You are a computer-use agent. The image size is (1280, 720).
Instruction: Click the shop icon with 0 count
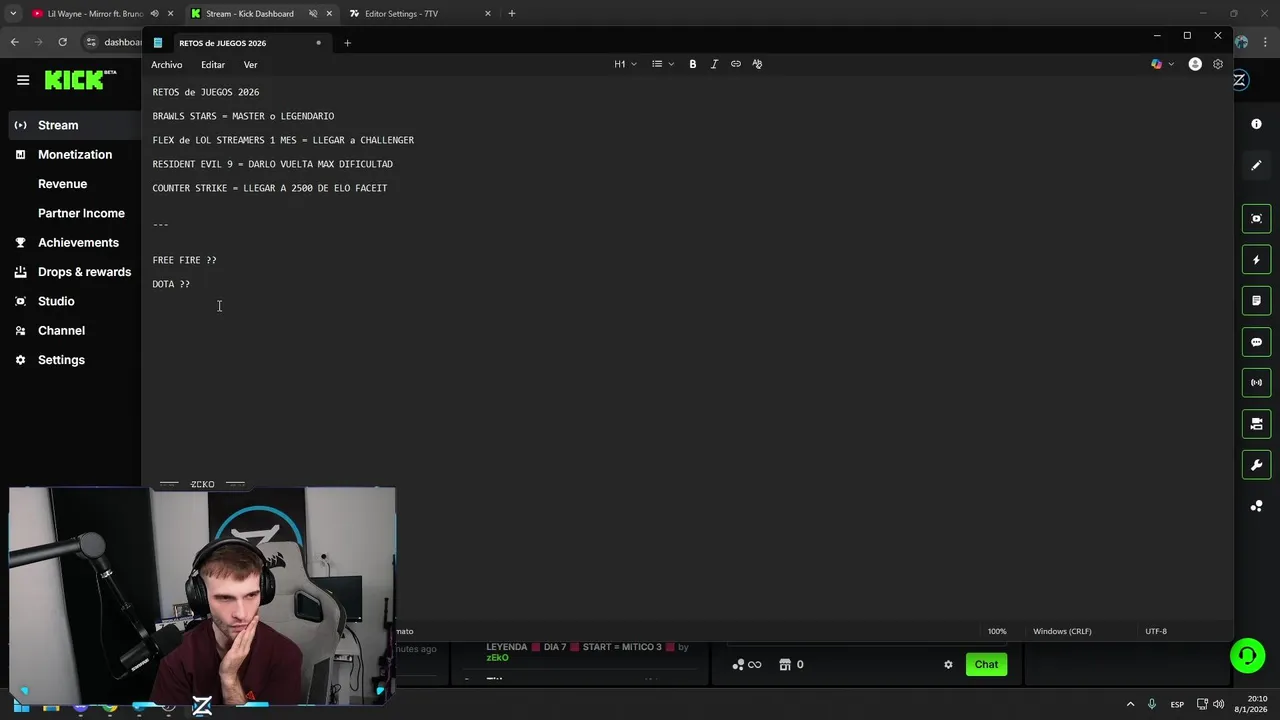click(791, 665)
